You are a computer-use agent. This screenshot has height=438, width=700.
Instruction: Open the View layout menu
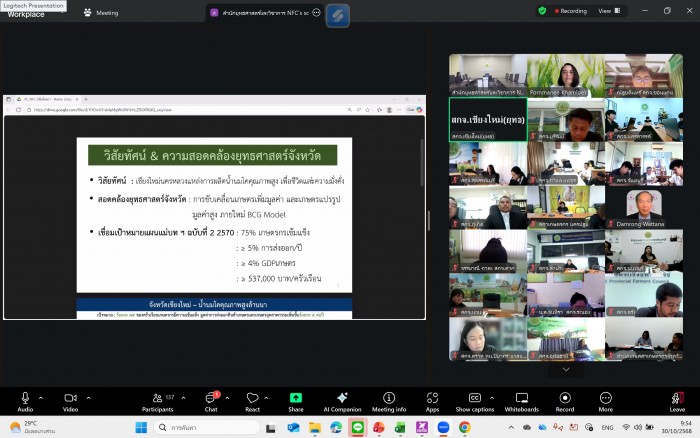point(607,11)
